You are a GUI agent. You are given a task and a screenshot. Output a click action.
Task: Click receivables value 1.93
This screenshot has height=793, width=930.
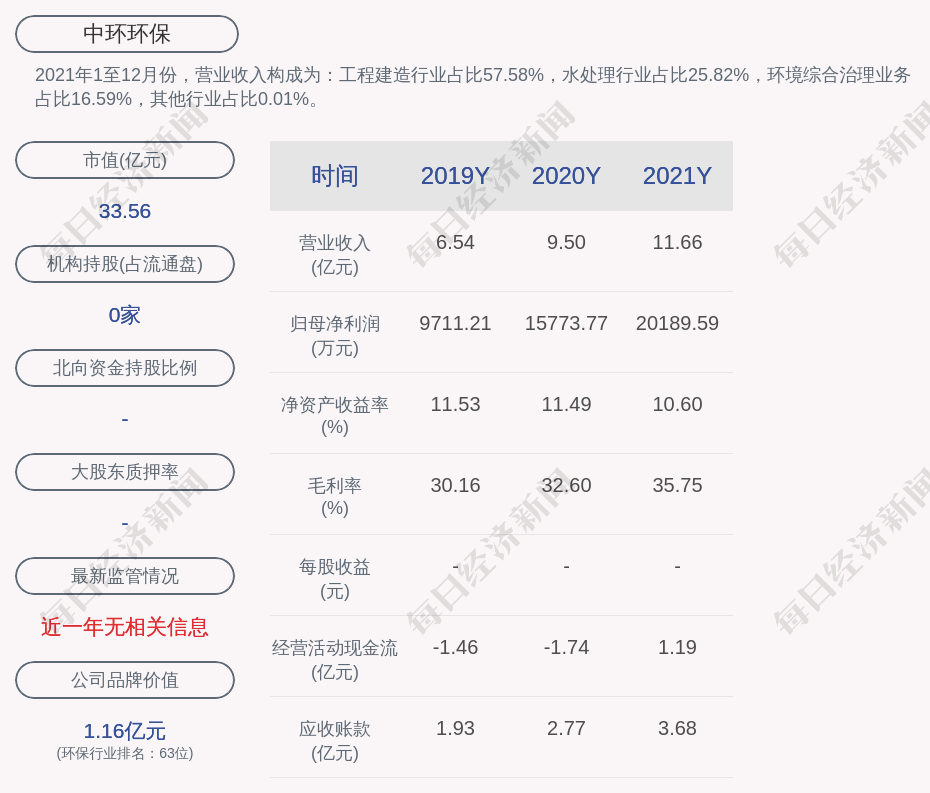click(455, 728)
